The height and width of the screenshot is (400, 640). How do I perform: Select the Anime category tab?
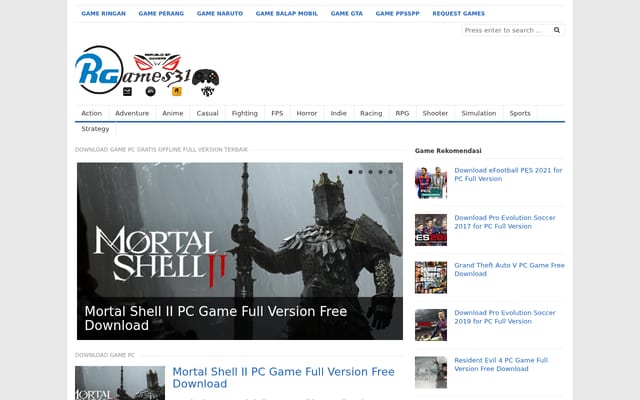pos(173,113)
